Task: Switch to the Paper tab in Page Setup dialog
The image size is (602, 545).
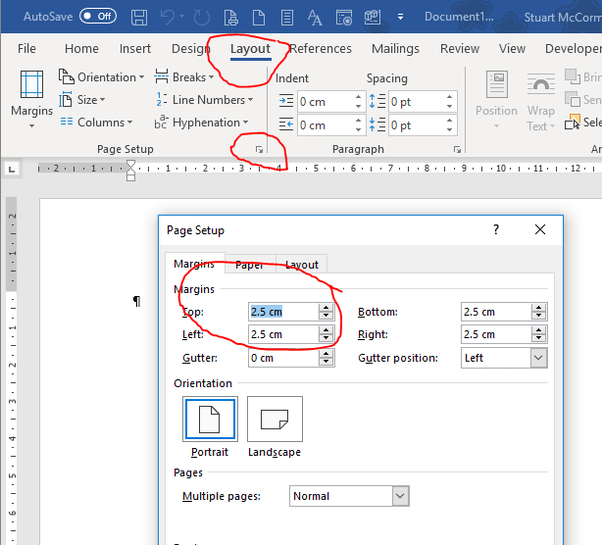Action: [x=250, y=264]
